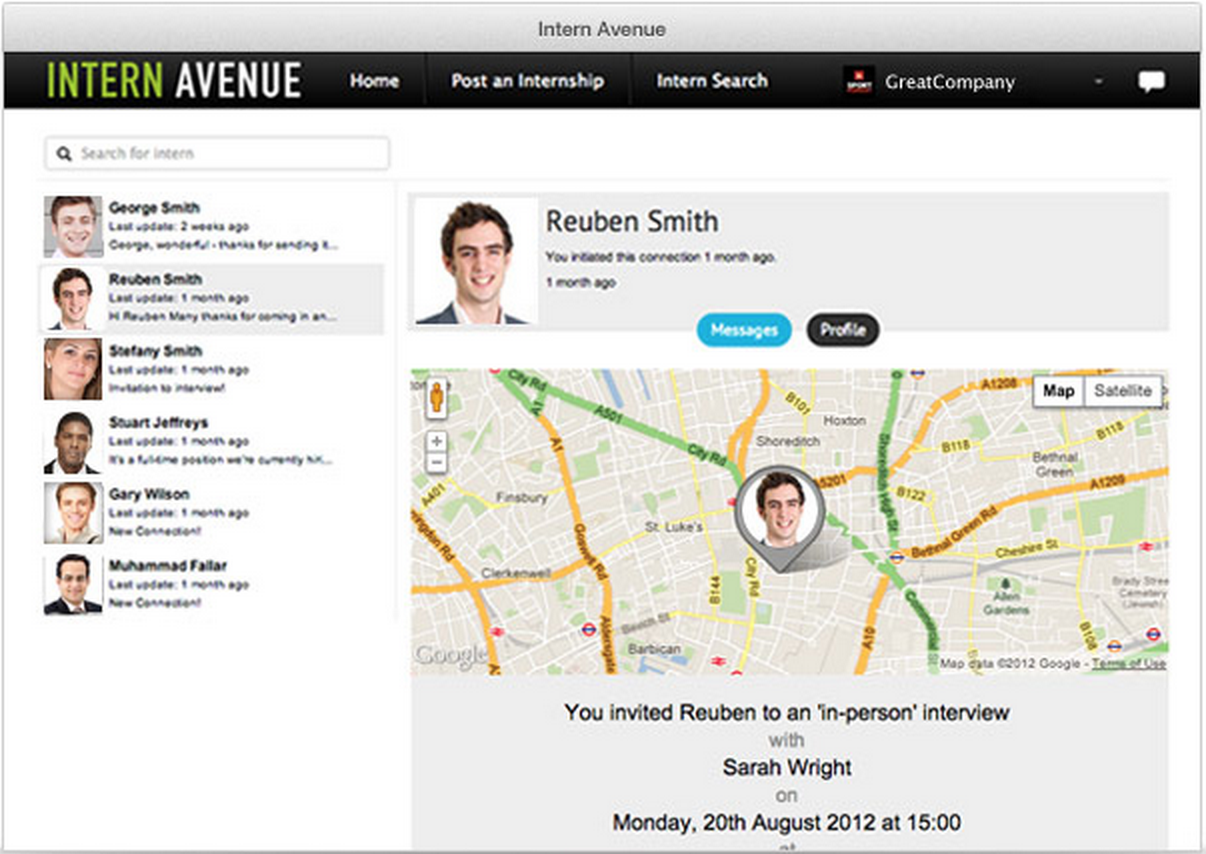Expand the GreatCompany account dropdown arrow

(x=1099, y=82)
